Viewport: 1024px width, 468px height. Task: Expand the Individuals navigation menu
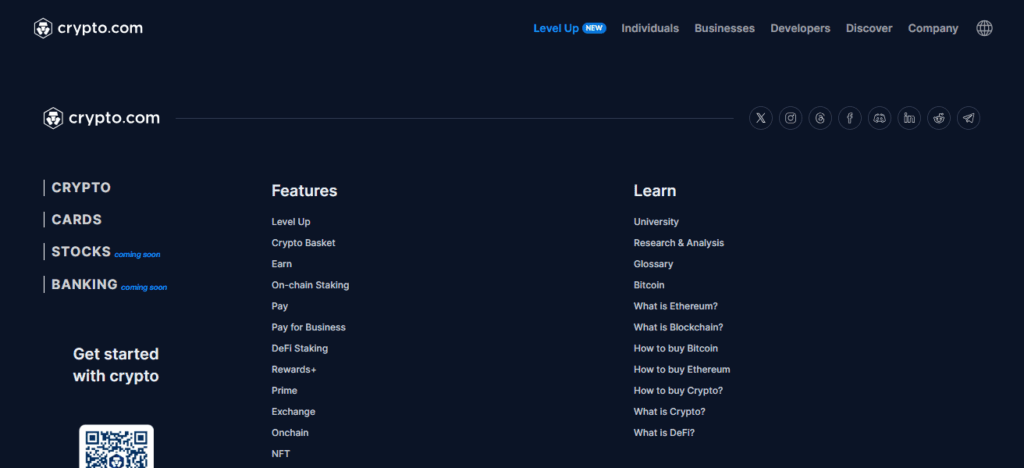point(650,28)
